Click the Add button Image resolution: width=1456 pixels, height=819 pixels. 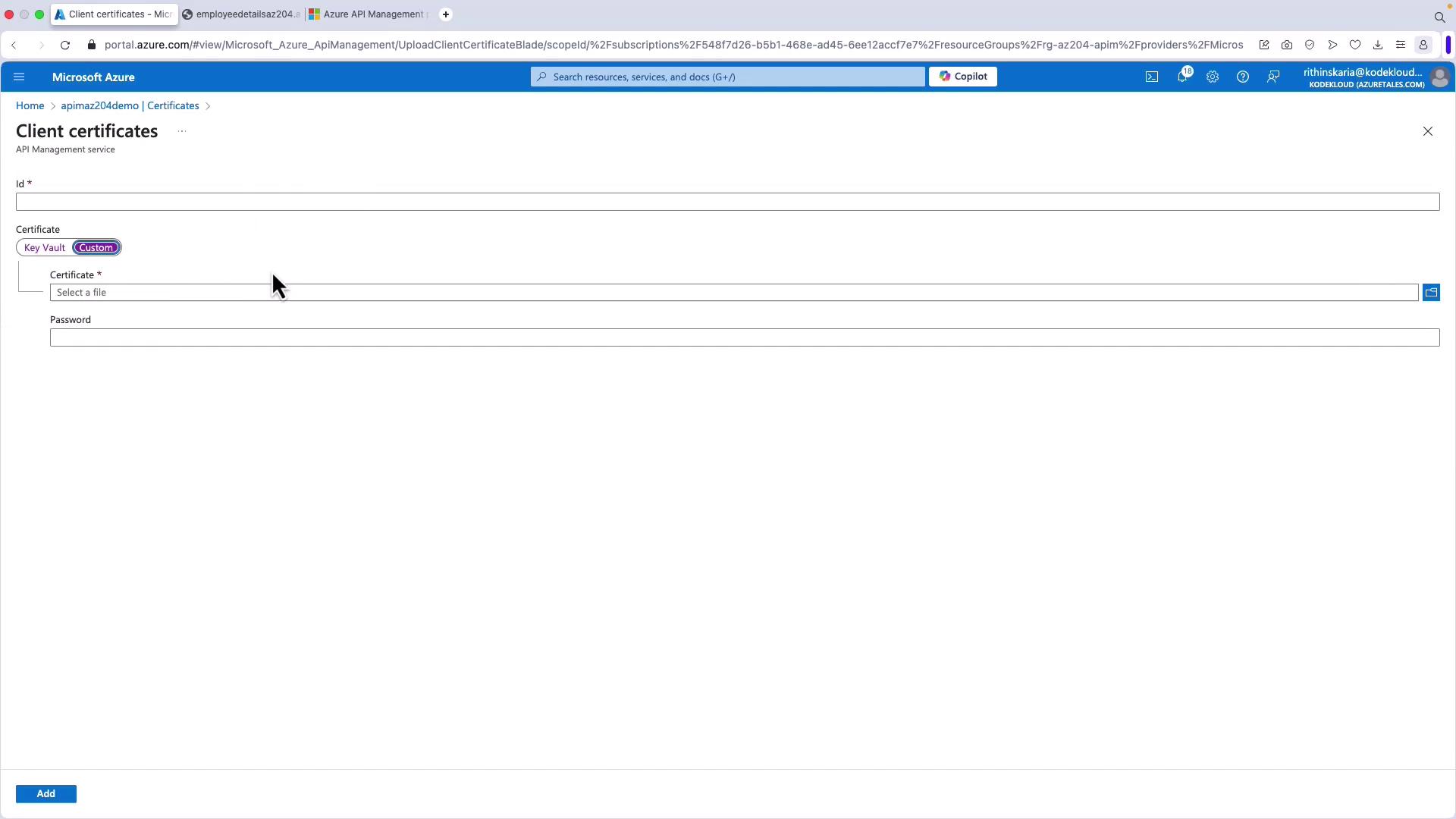pos(45,793)
